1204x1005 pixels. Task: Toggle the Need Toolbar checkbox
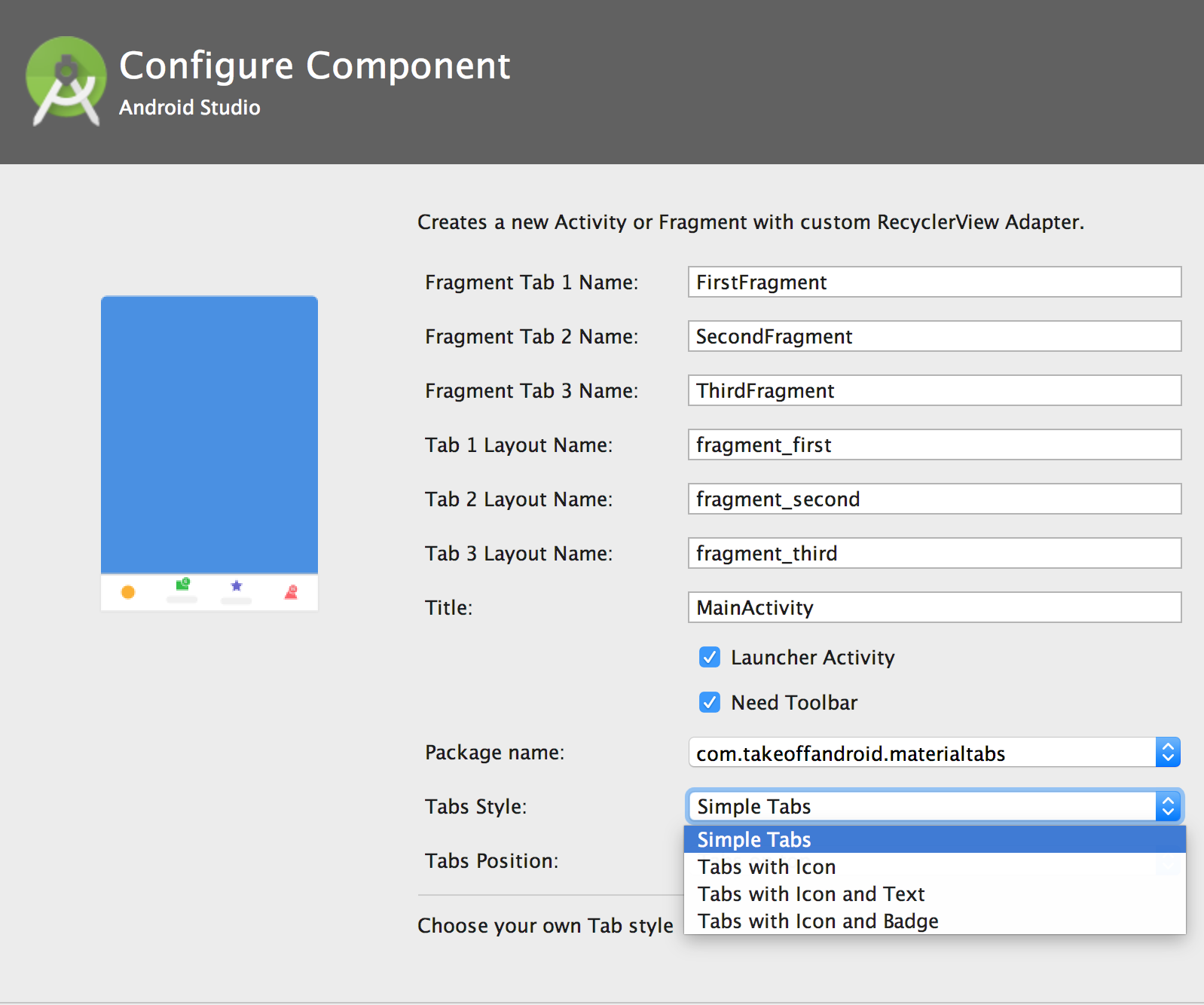click(710, 703)
